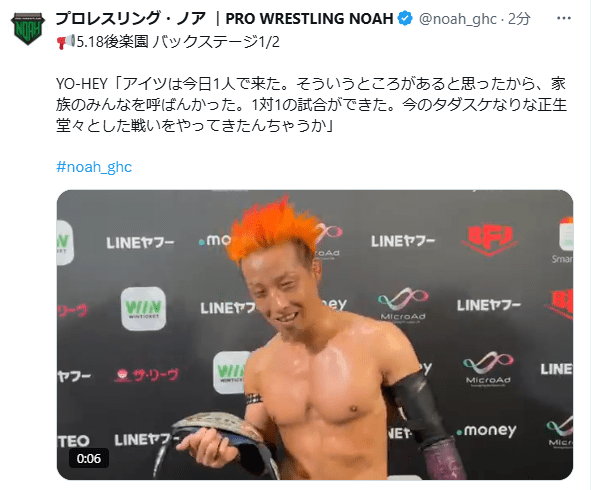Click the red BFJ logo in video

(x=490, y=239)
